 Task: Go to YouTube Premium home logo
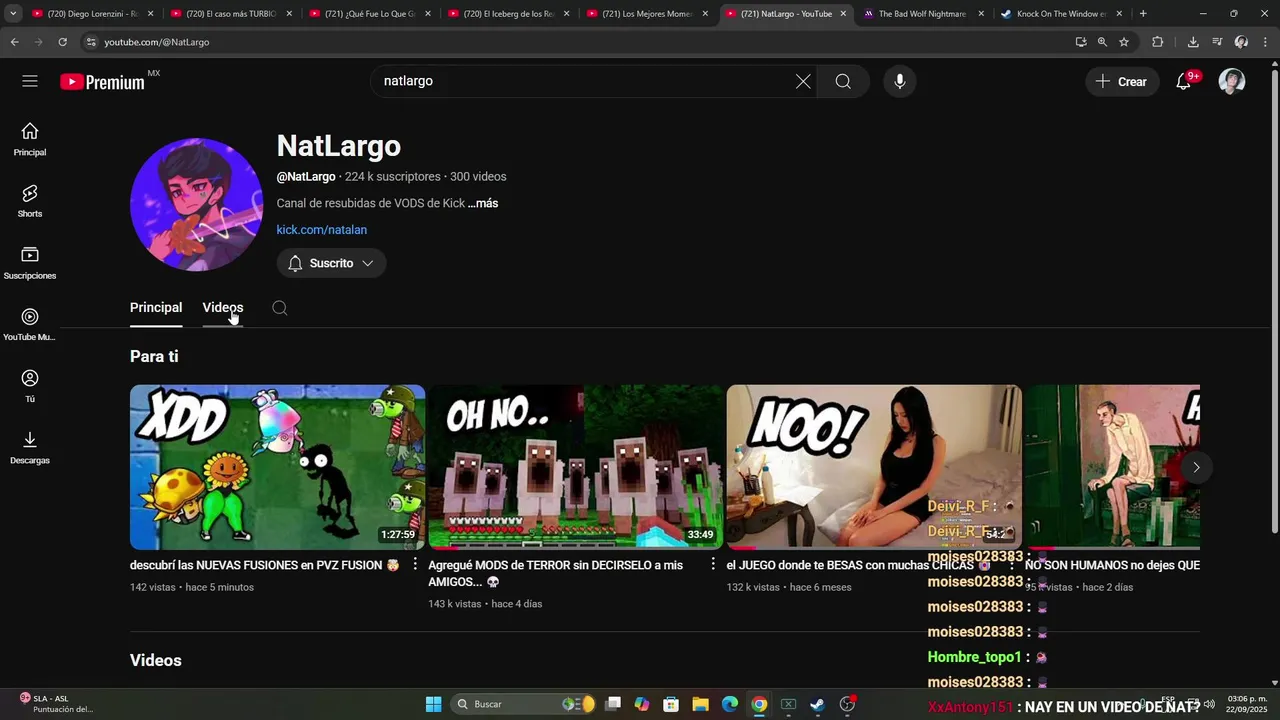coord(103,82)
